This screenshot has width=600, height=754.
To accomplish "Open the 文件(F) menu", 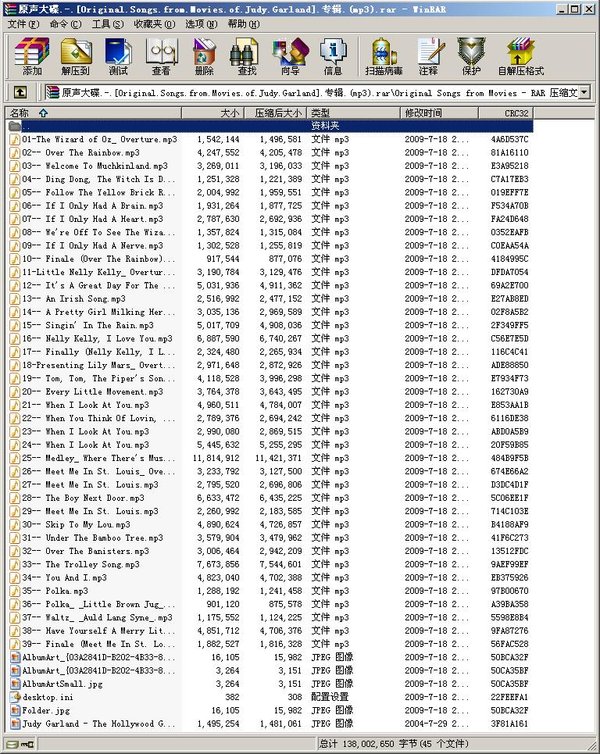I will click(23, 24).
